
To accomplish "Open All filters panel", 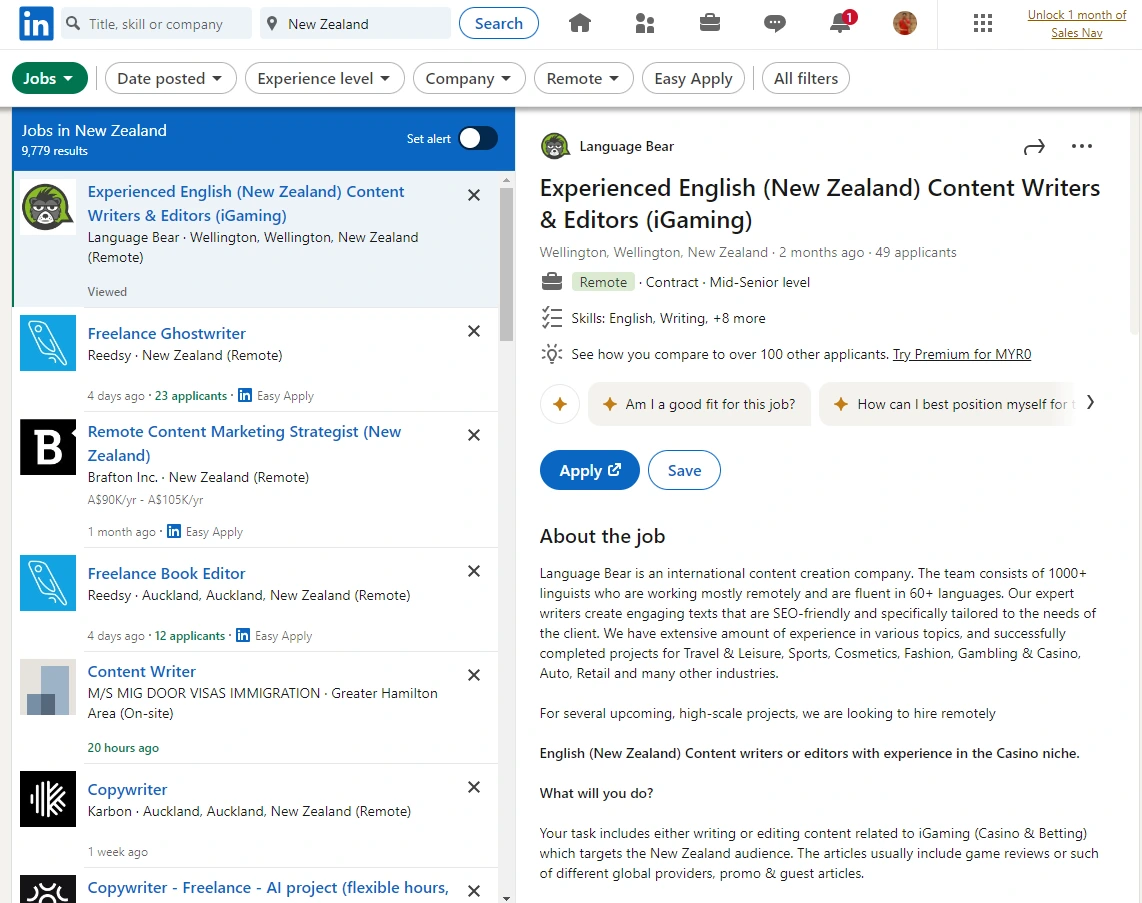I will click(x=806, y=79).
